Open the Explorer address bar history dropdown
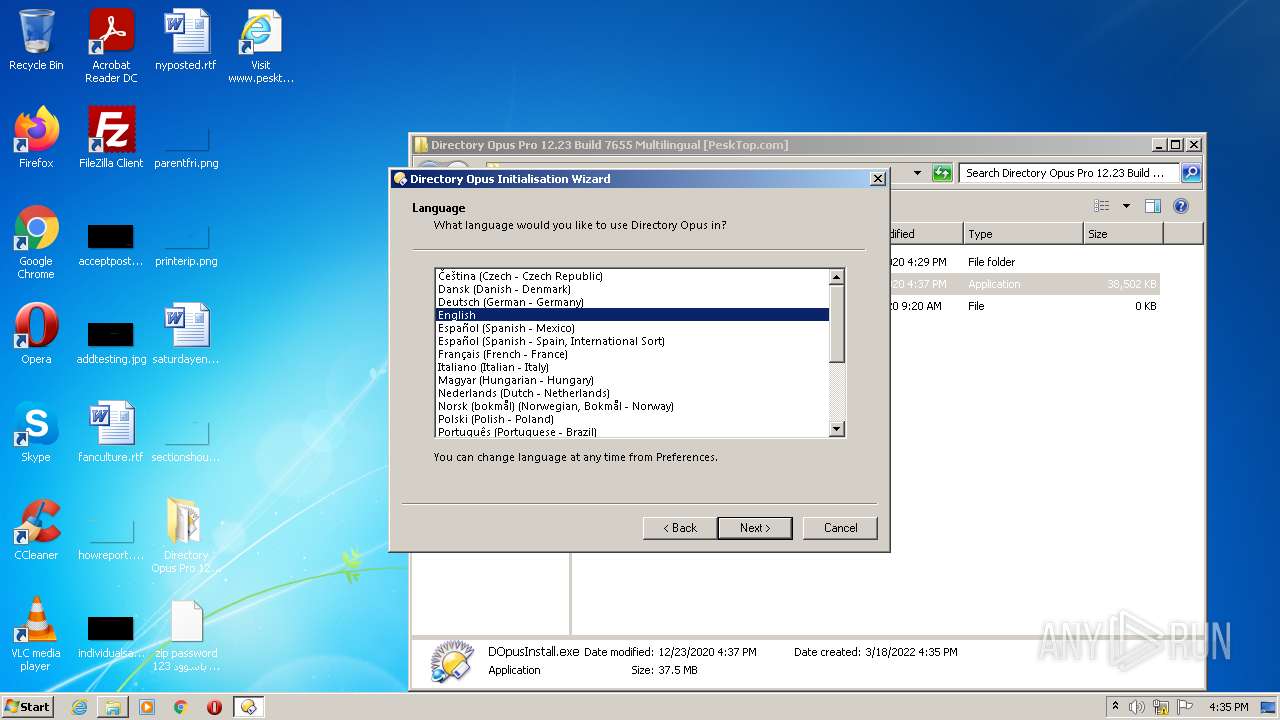1280x720 pixels. [x=917, y=173]
